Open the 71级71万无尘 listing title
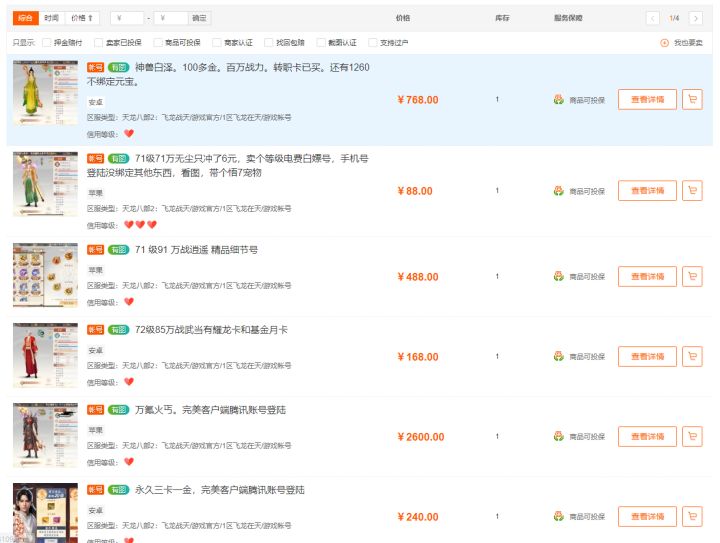 [228, 165]
